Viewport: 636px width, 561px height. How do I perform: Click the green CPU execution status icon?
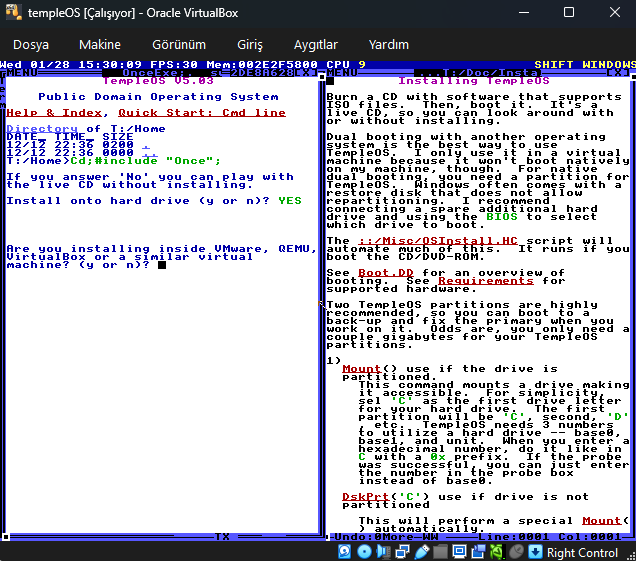click(x=498, y=552)
